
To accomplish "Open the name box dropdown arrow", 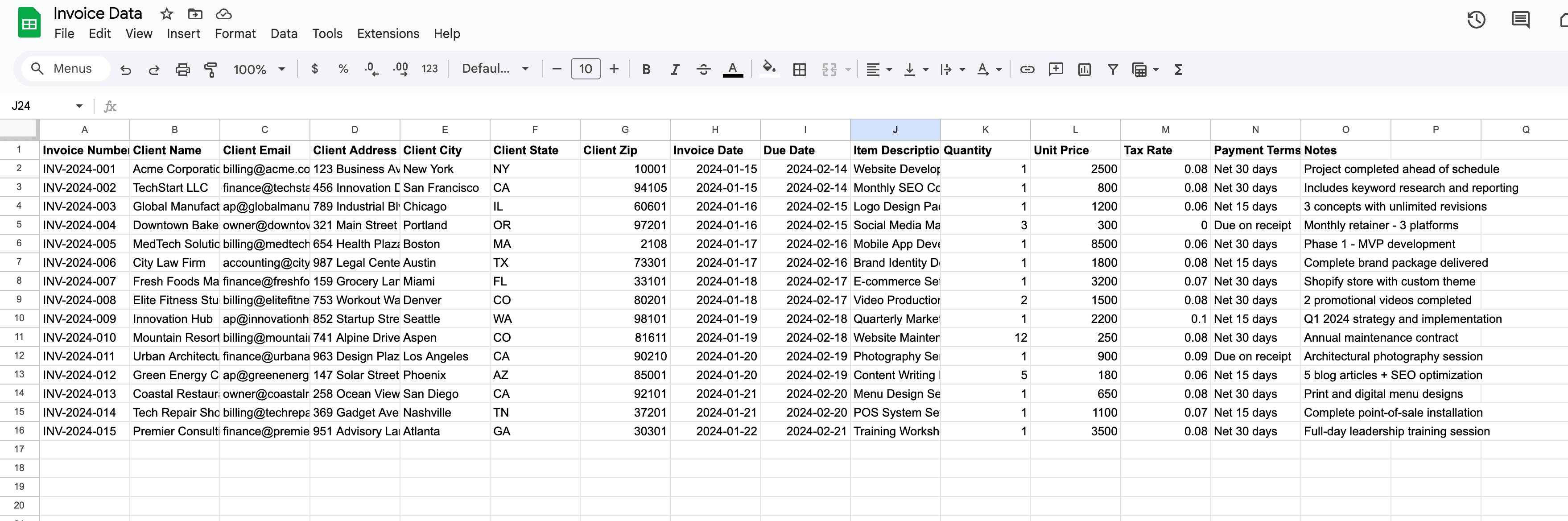I will (79, 106).
